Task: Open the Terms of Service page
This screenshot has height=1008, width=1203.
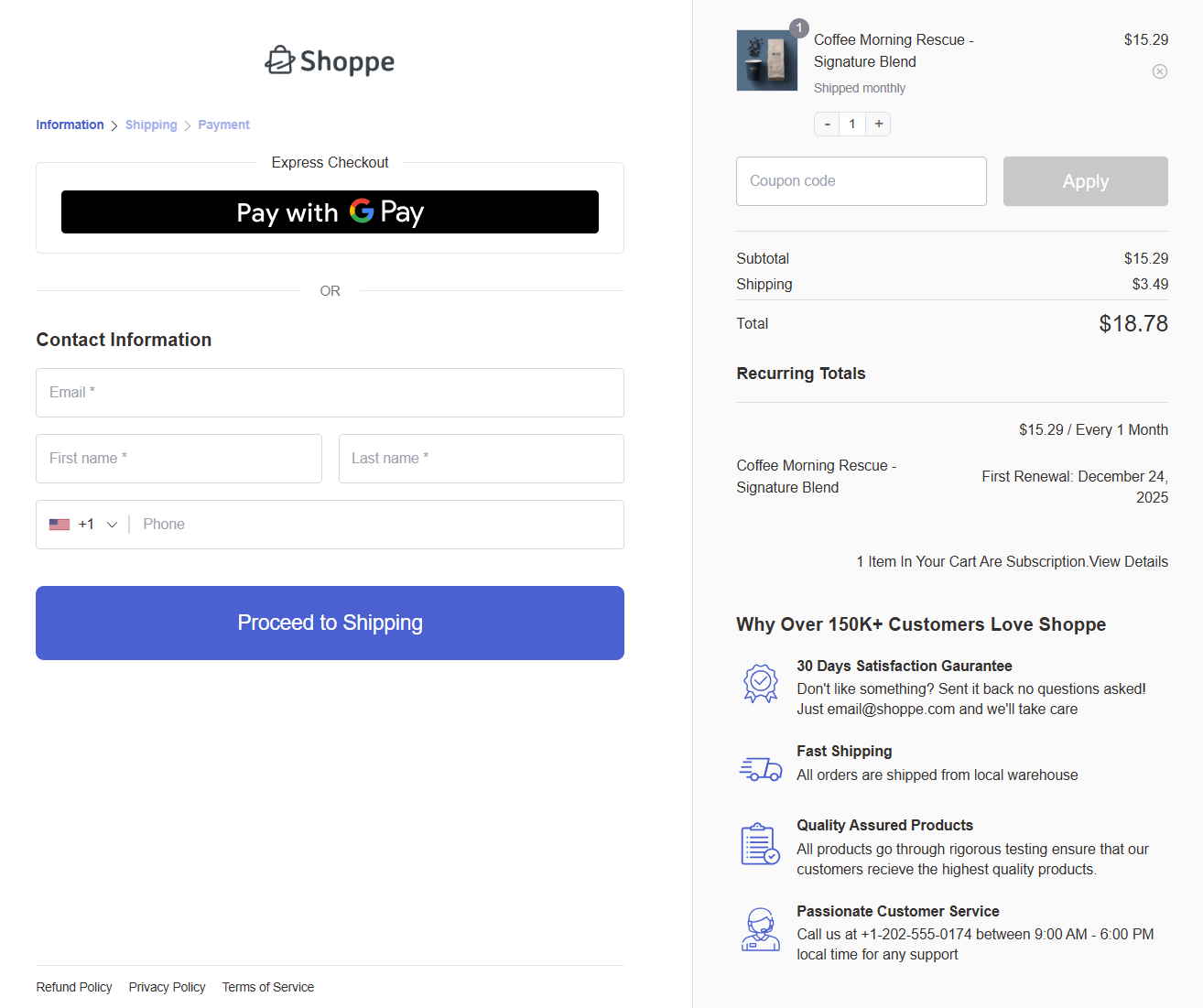Action: [267, 987]
